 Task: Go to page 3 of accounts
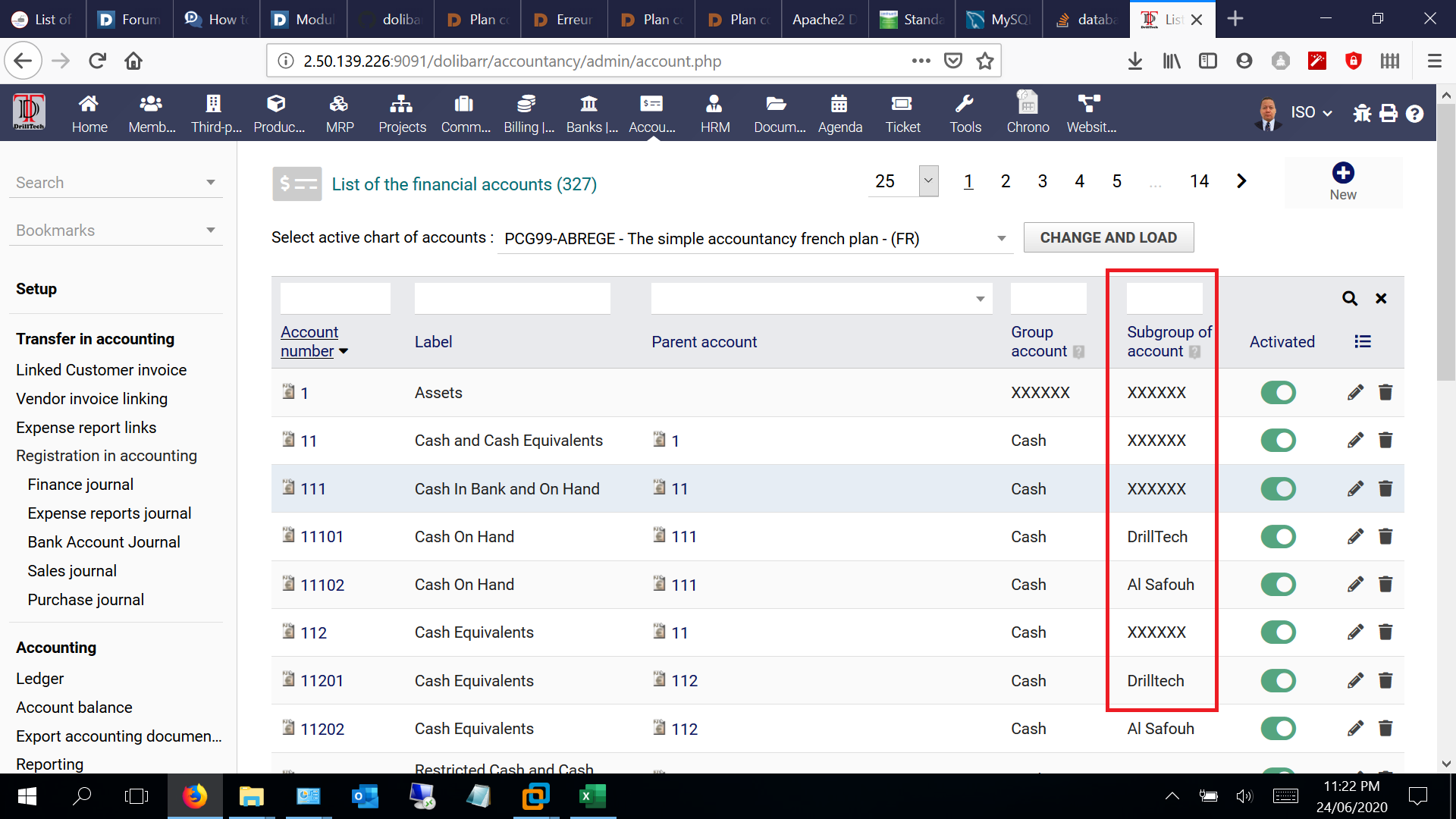tap(1043, 181)
